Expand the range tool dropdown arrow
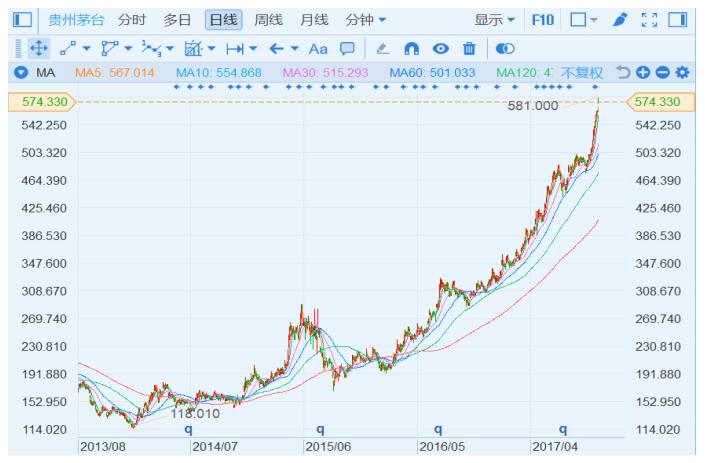705x463 pixels. [x=253, y=48]
